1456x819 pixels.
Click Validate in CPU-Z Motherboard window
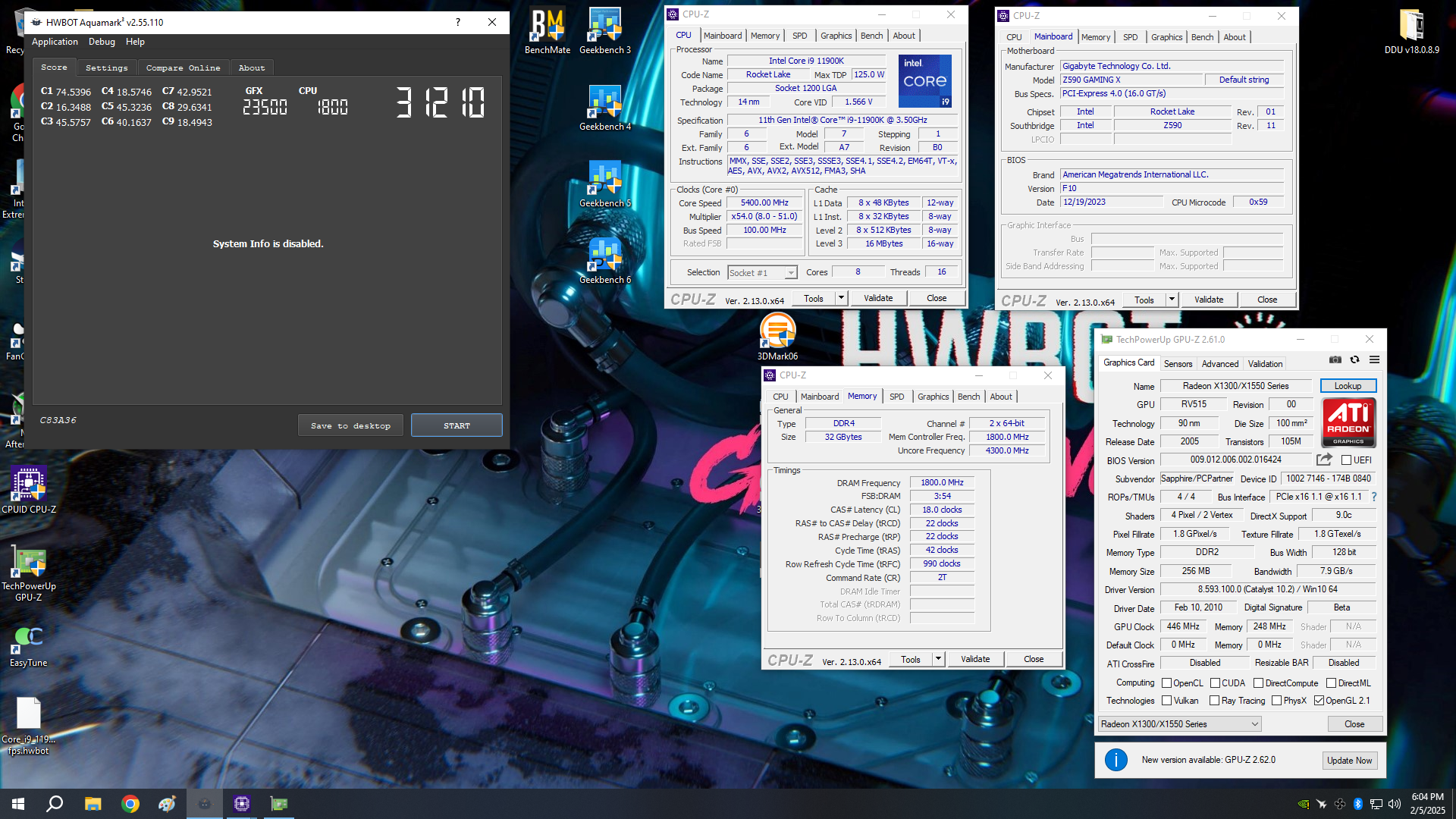1209,300
